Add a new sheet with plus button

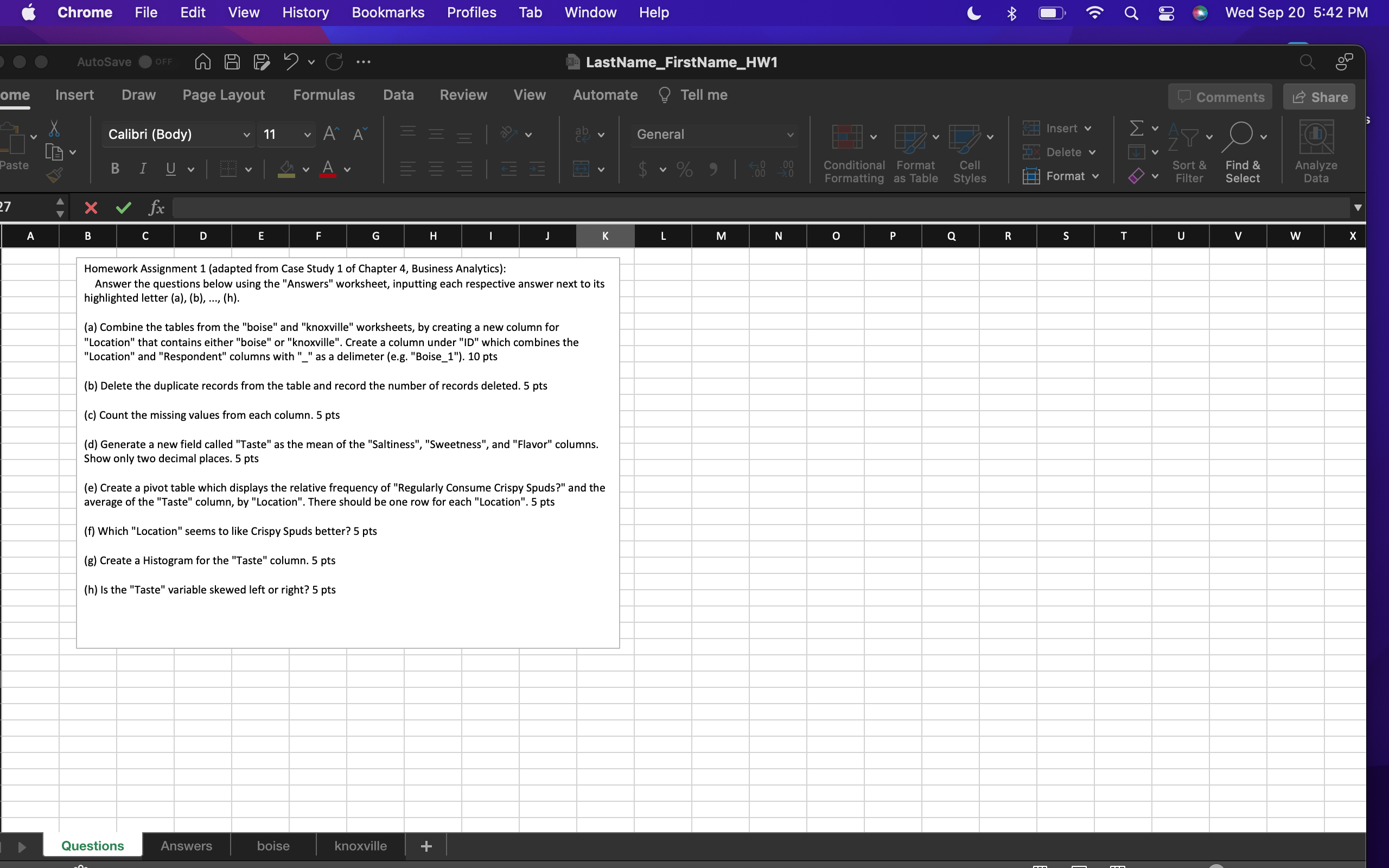(x=426, y=846)
